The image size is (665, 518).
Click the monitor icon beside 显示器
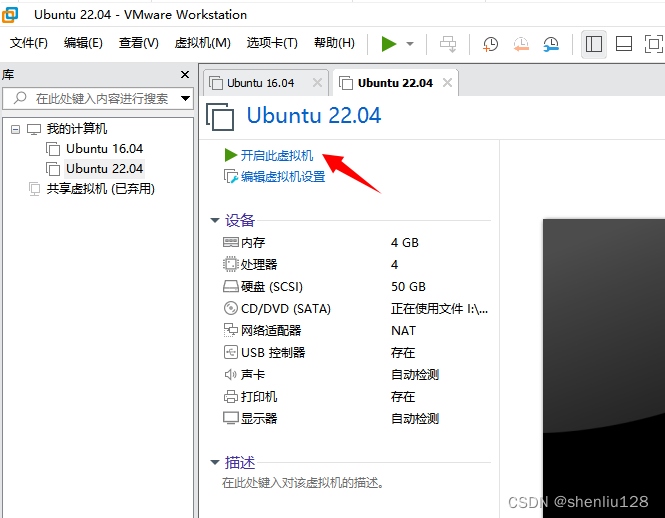[231, 418]
